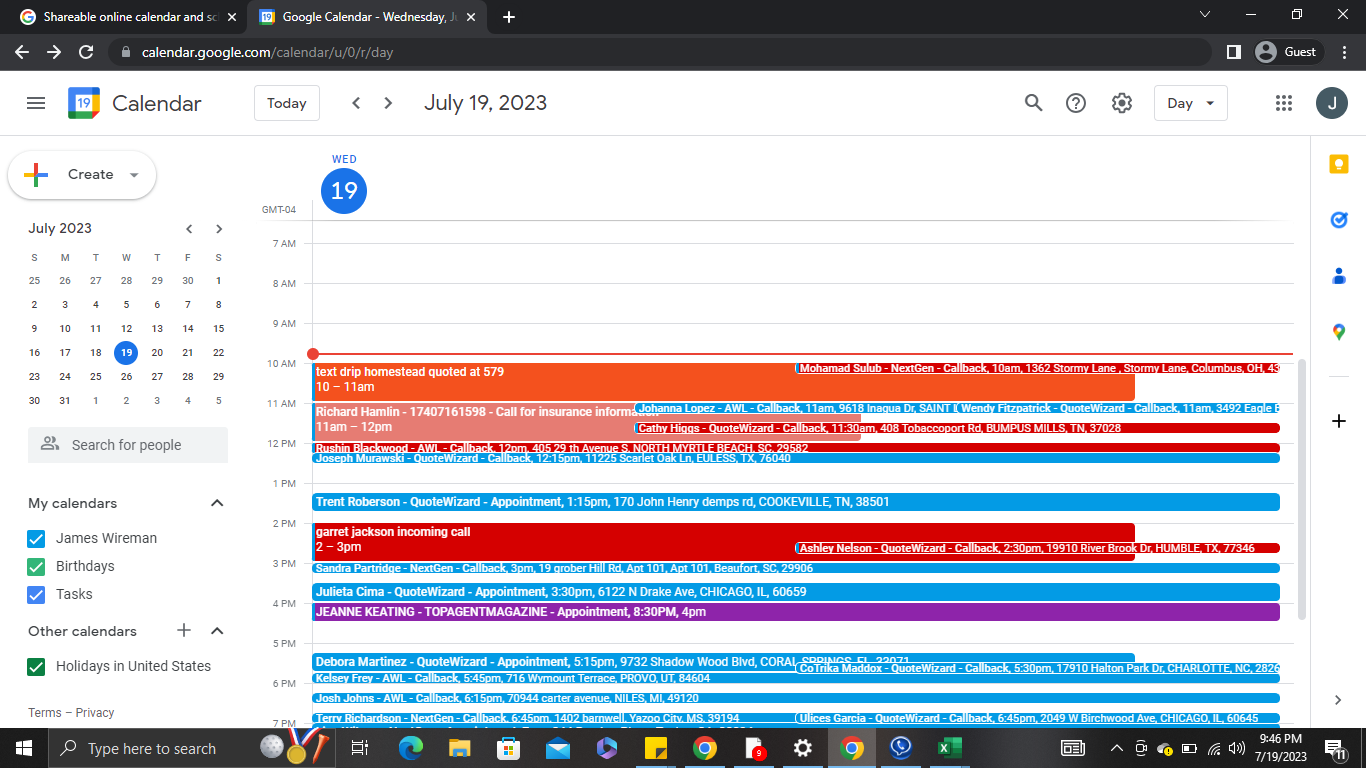Screen dimensions: 1366x768
Task: Open Microsoft Edge from taskbar
Action: coord(411,748)
